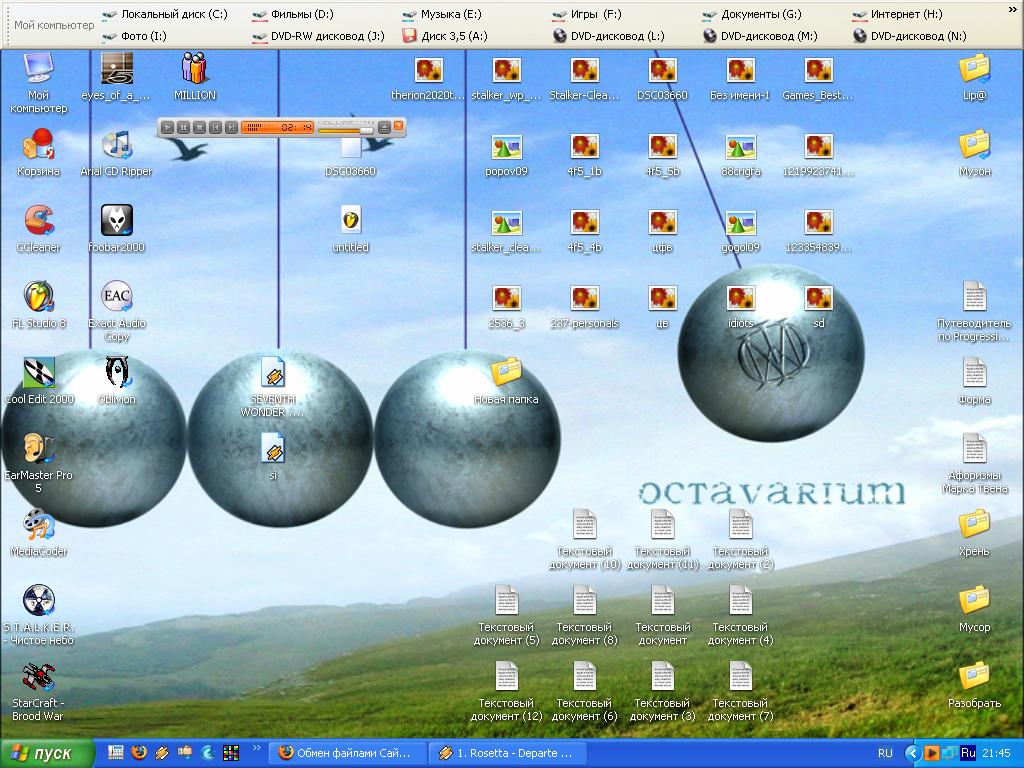Image resolution: width=1024 pixels, height=768 pixels.
Task: Open Exact Audio Copy desktop icon
Action: click(117, 298)
